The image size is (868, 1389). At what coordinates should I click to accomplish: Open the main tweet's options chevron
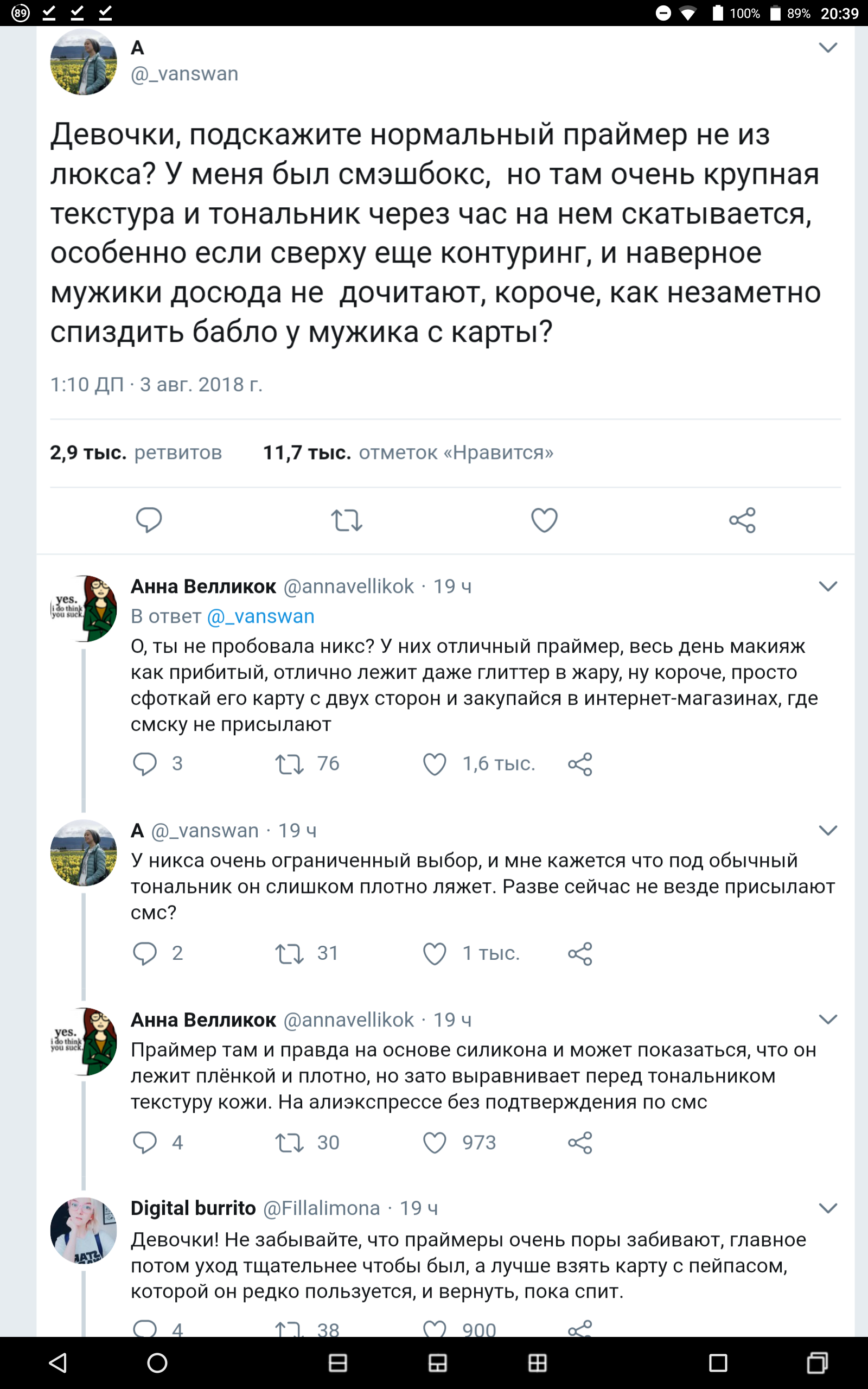tap(827, 48)
